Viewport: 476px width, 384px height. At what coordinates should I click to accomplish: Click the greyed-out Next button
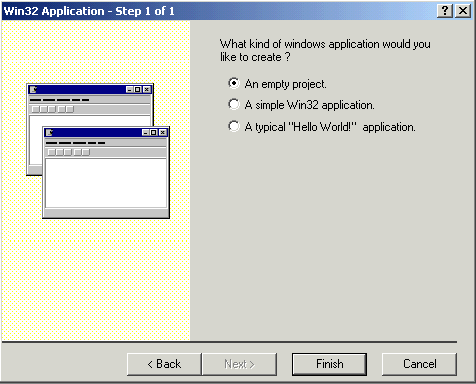tap(239, 364)
